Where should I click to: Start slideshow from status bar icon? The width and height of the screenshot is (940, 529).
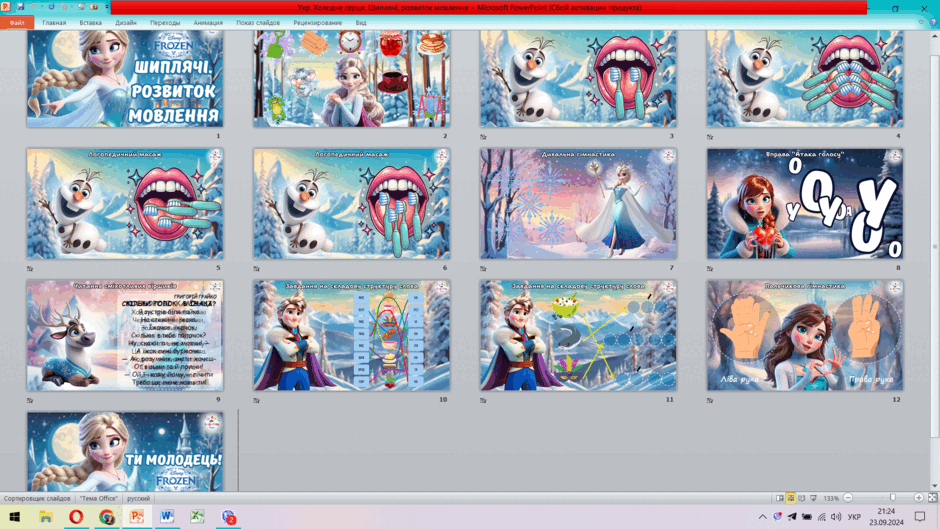814,498
